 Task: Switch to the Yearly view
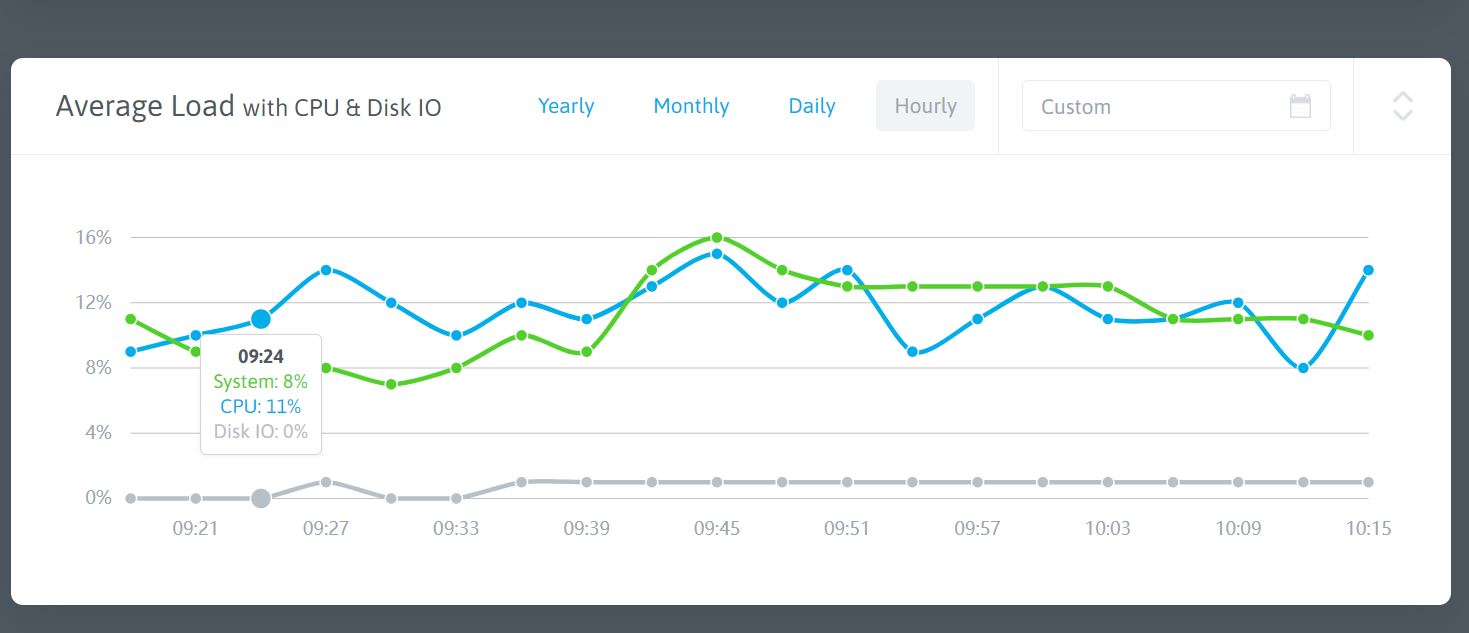pyautogui.click(x=566, y=106)
